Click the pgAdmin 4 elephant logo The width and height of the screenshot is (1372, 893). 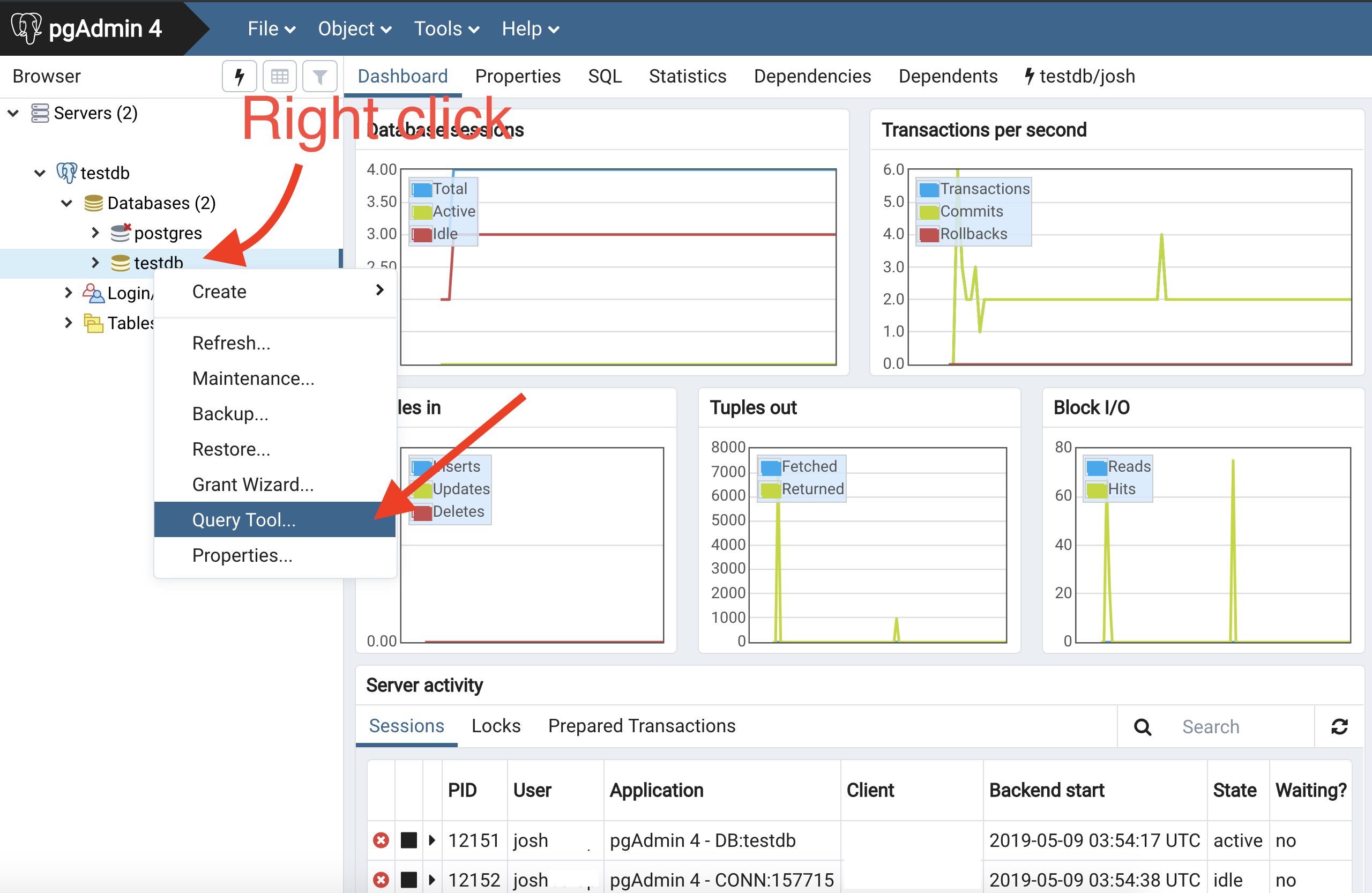[x=26, y=28]
